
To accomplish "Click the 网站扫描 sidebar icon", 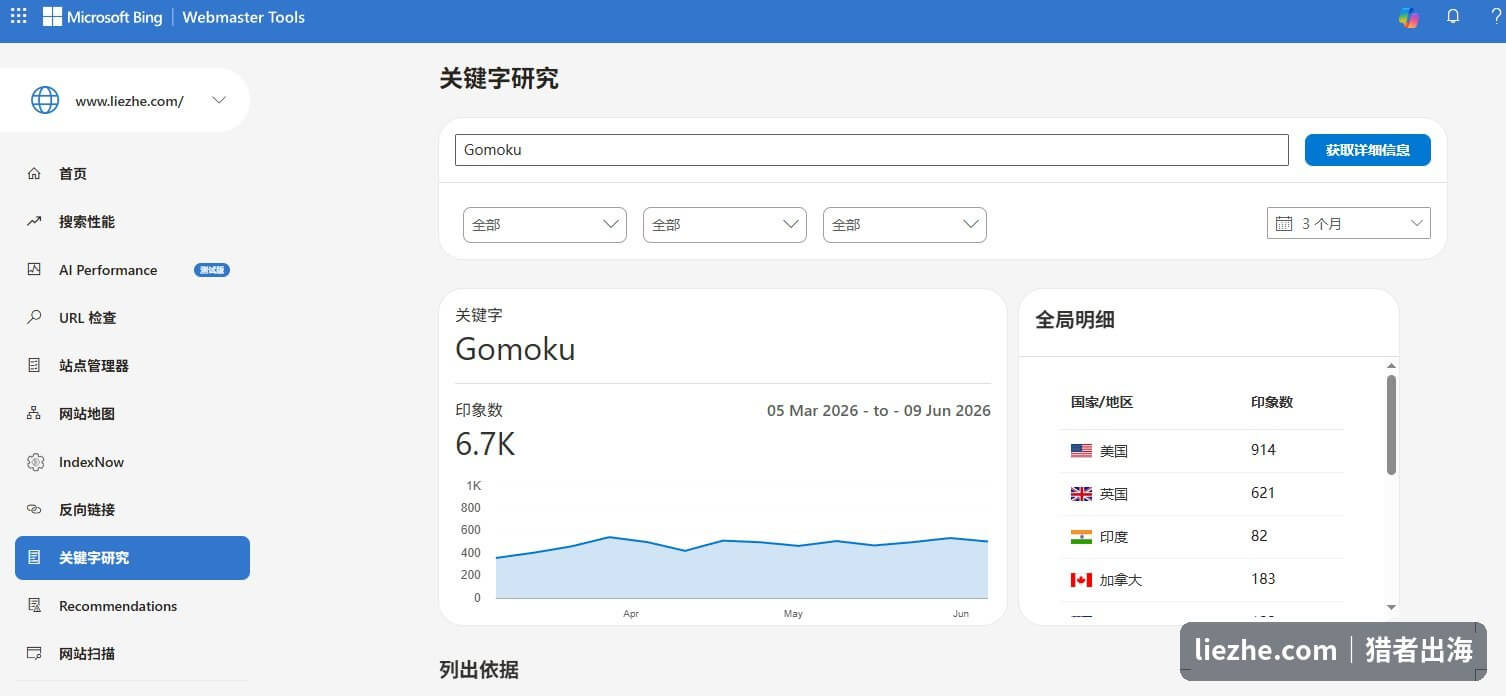I will click(34, 654).
